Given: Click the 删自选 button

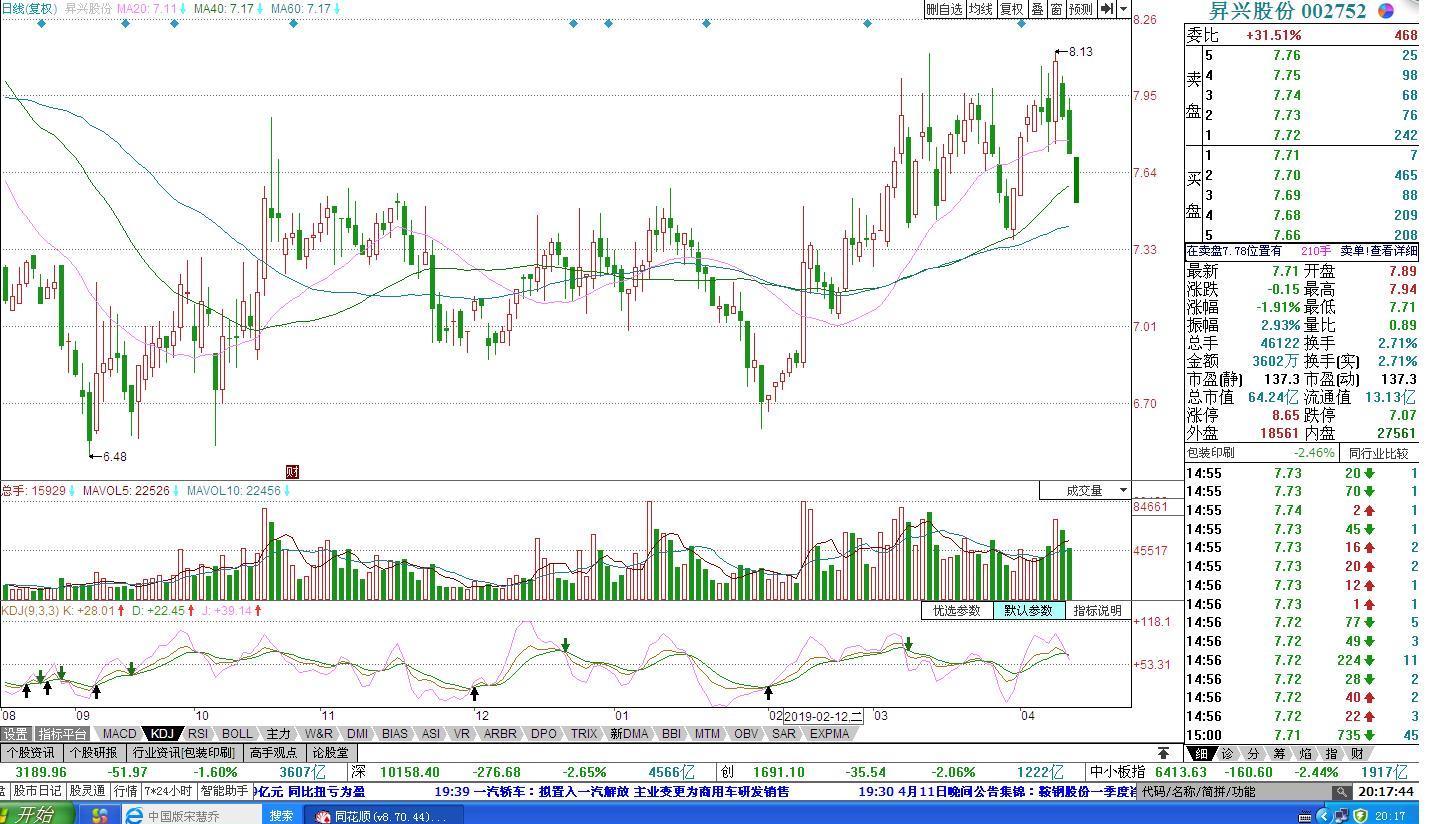Looking at the screenshot, I should [944, 9].
